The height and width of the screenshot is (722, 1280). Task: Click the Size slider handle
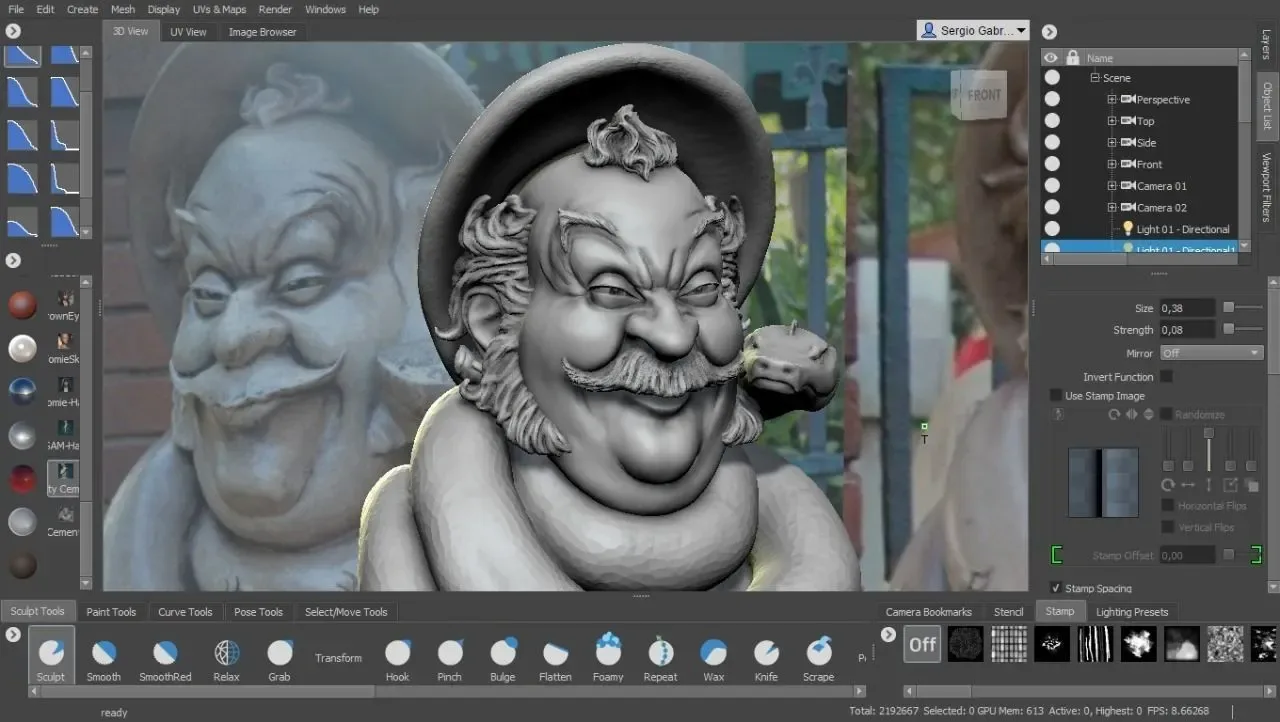click(x=1229, y=308)
